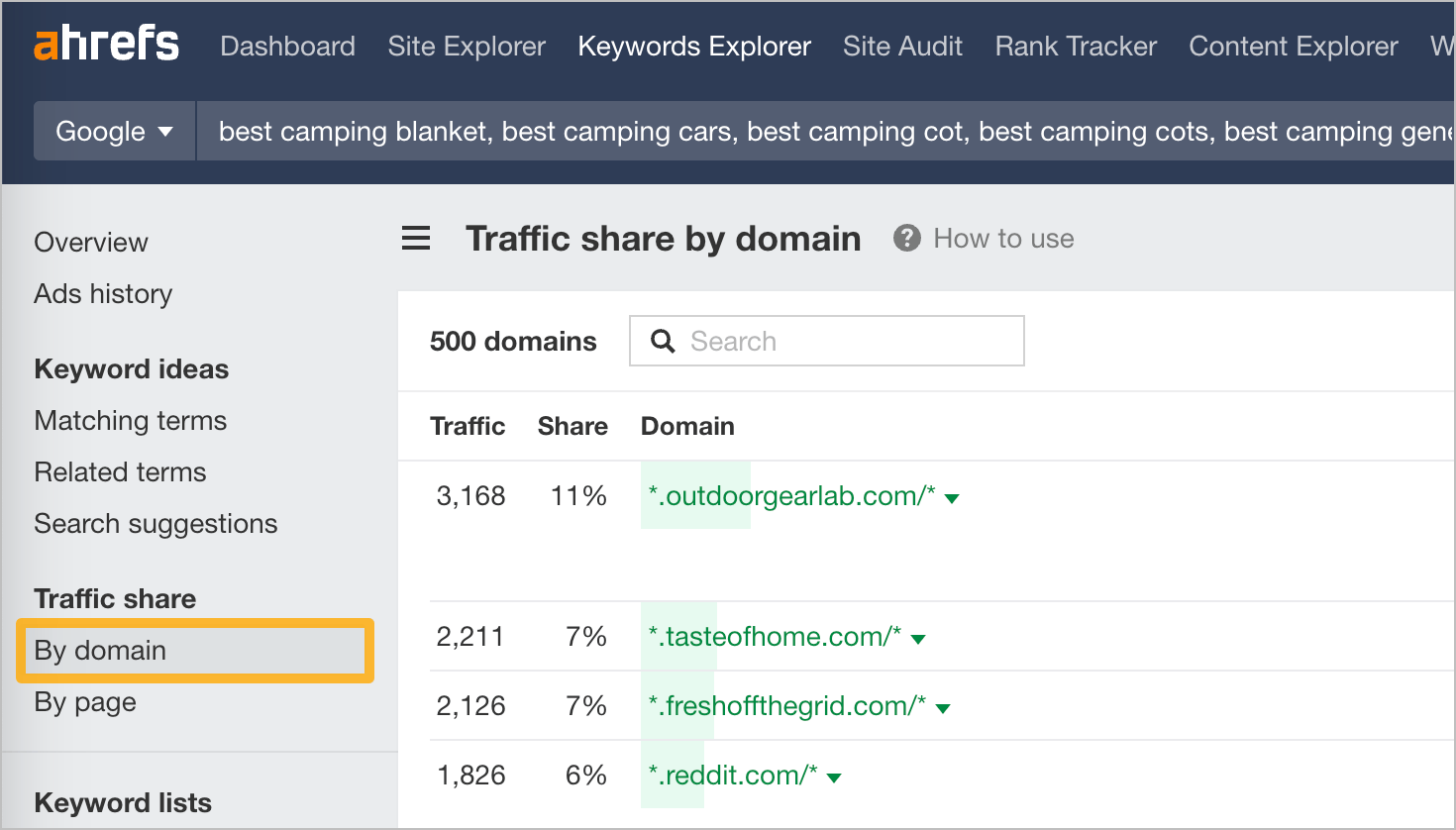Click the 2,126 traffic value

coord(470,705)
